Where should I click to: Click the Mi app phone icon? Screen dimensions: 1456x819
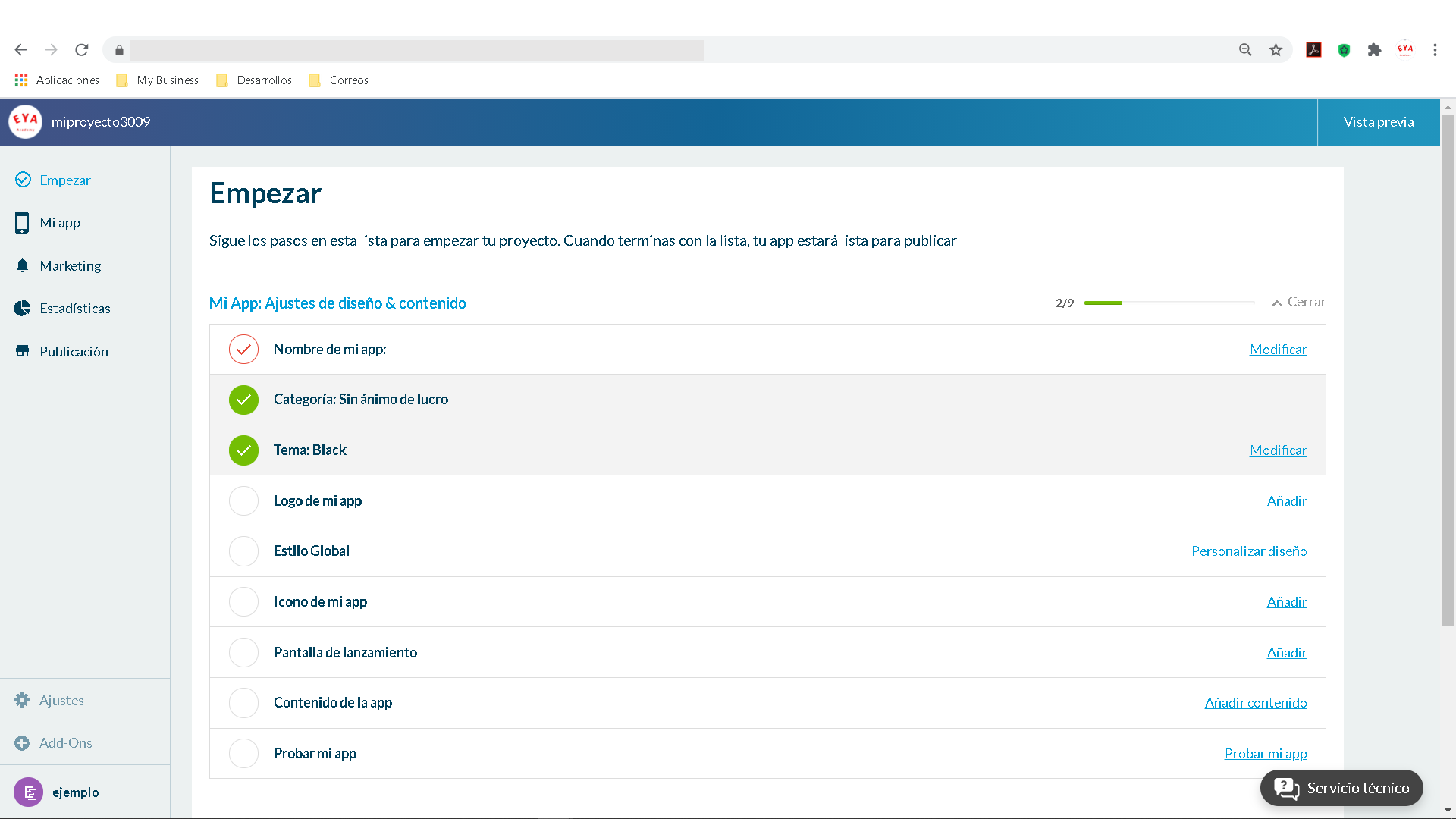(22, 222)
